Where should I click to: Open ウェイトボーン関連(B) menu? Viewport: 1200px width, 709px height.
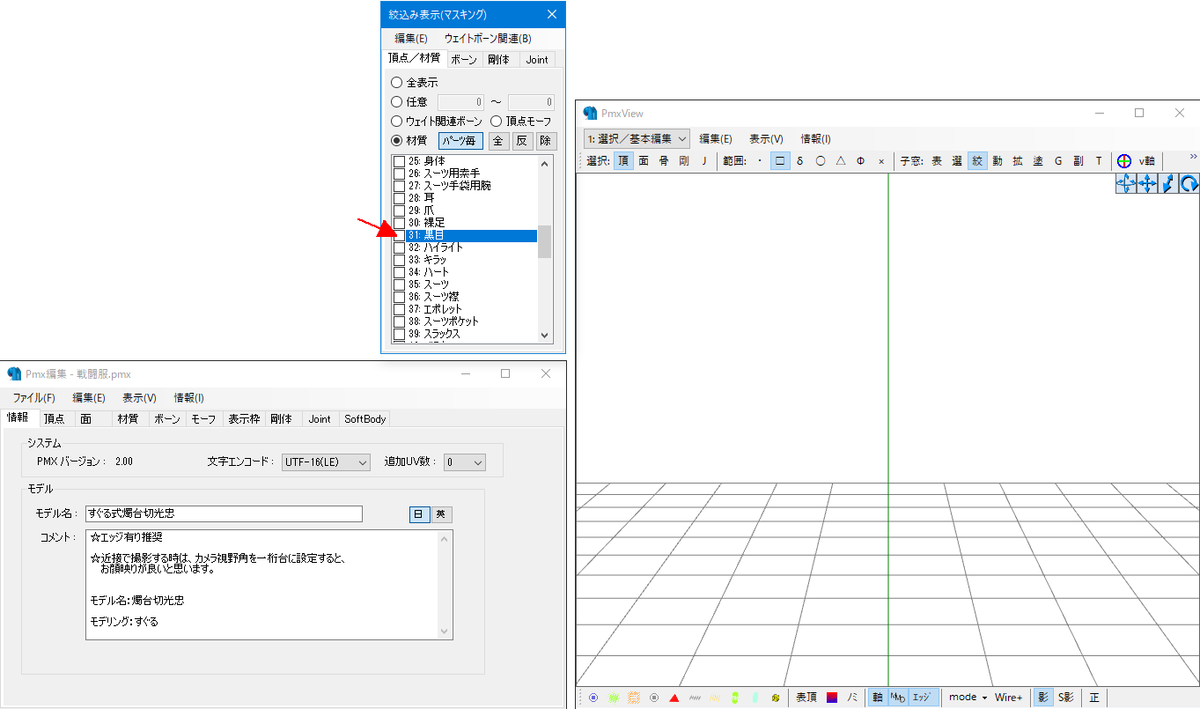pos(488,38)
